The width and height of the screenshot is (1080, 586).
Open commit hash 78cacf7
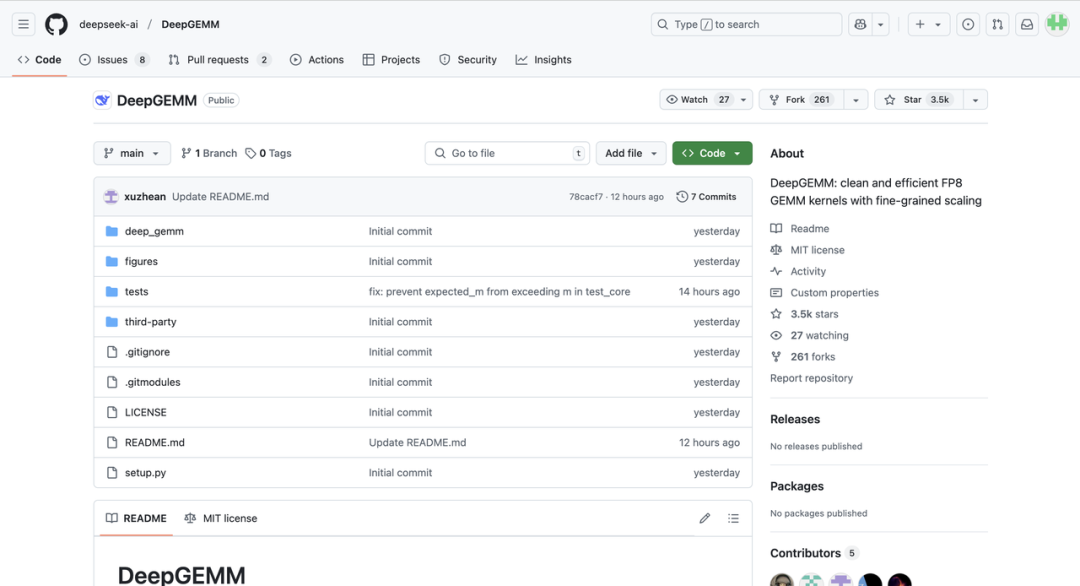585,197
